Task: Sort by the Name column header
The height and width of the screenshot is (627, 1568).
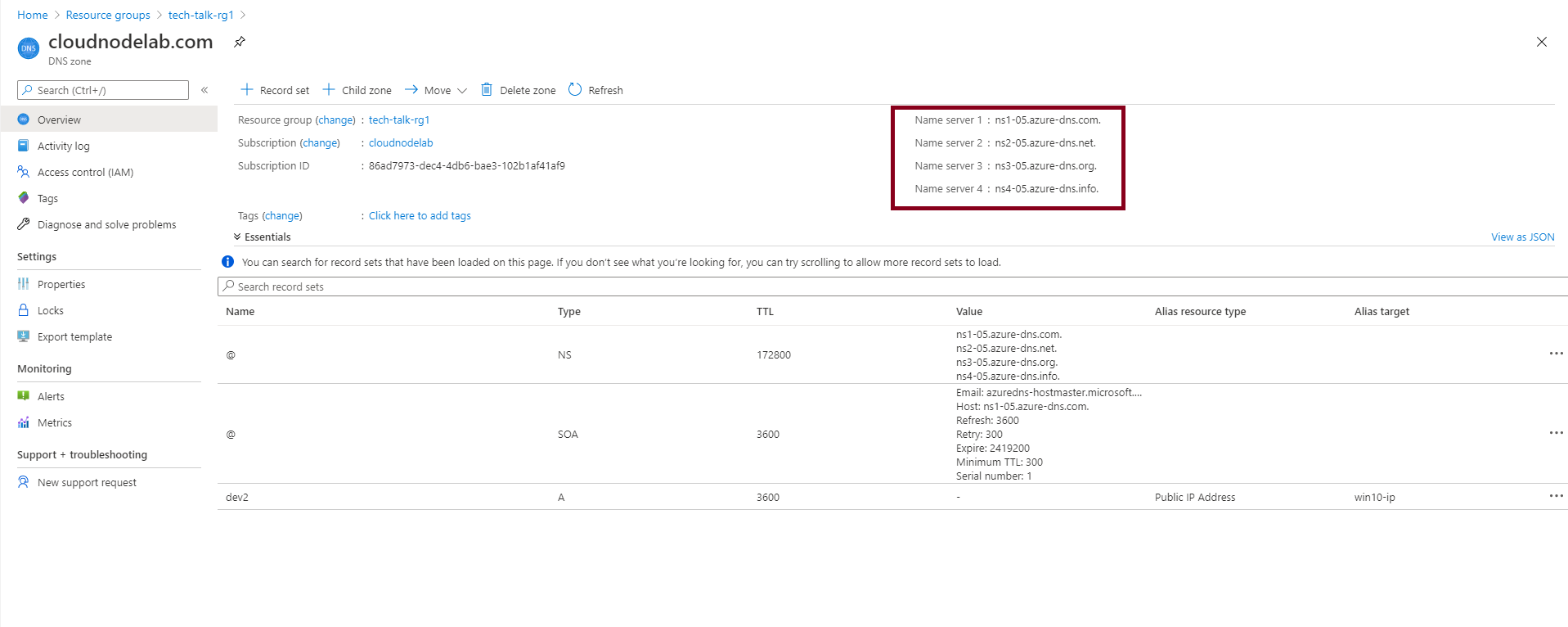Action: tap(240, 311)
